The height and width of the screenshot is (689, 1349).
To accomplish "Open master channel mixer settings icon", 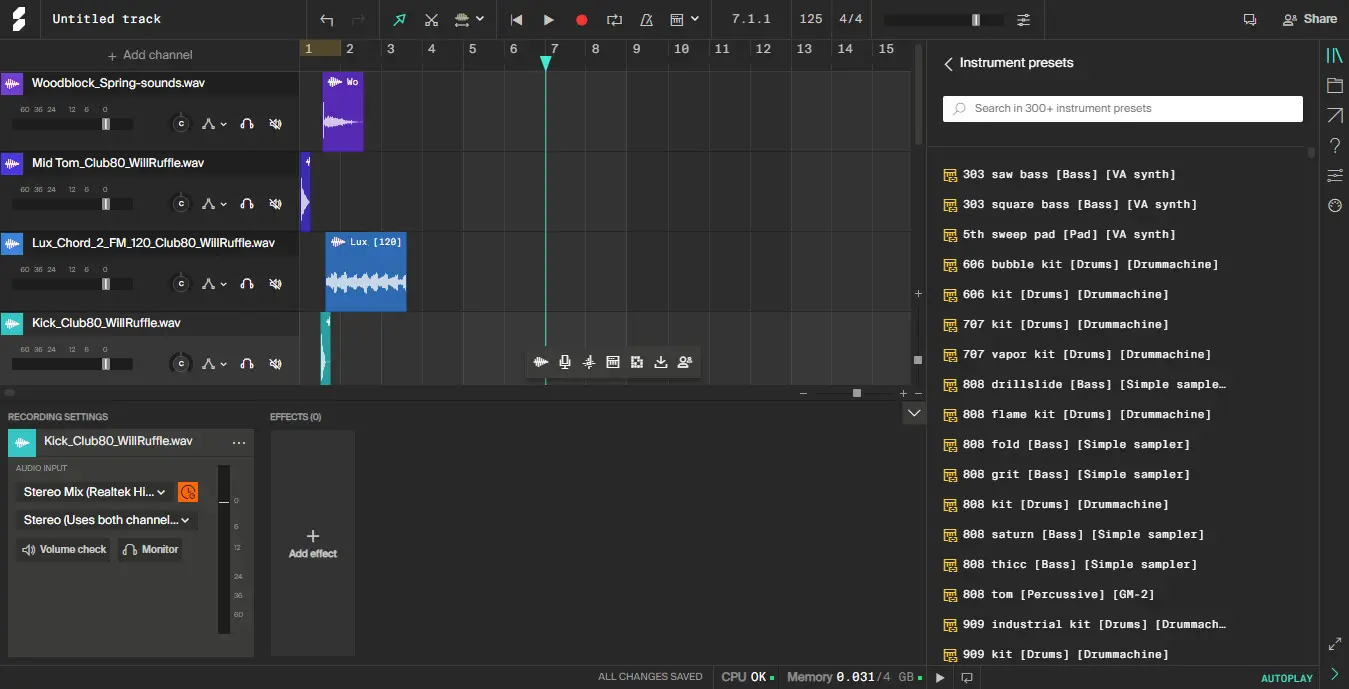I will pos(1023,20).
